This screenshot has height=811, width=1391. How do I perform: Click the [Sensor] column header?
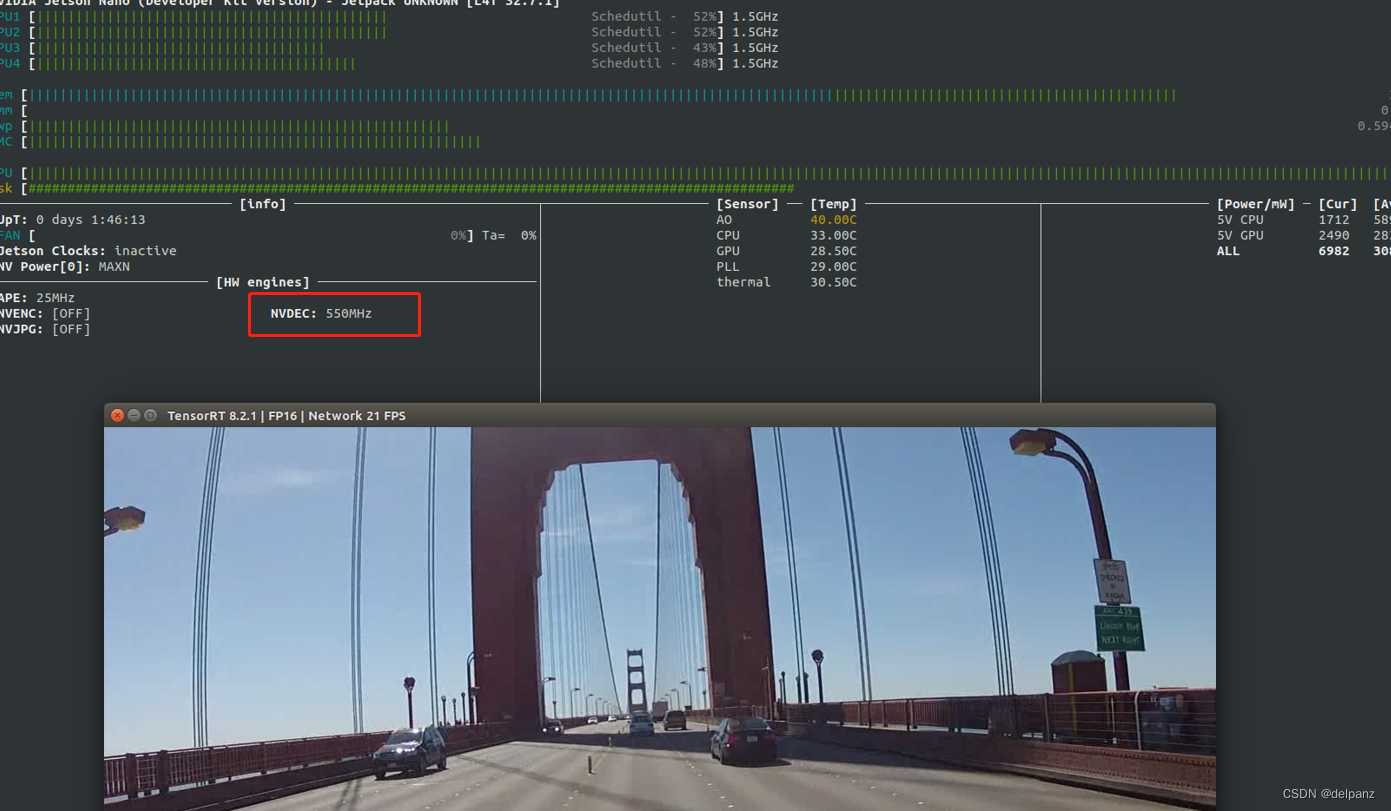(747, 204)
